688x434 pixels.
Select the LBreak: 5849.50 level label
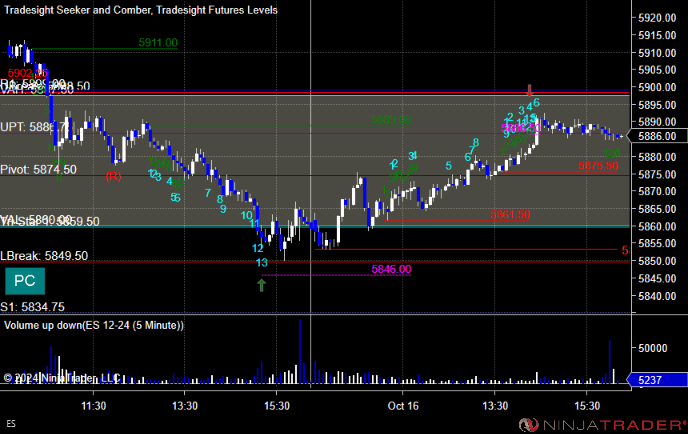(44, 256)
